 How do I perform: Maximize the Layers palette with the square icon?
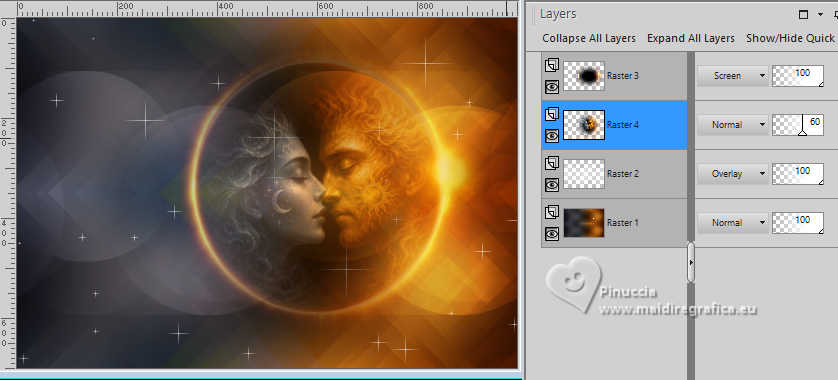[x=803, y=15]
